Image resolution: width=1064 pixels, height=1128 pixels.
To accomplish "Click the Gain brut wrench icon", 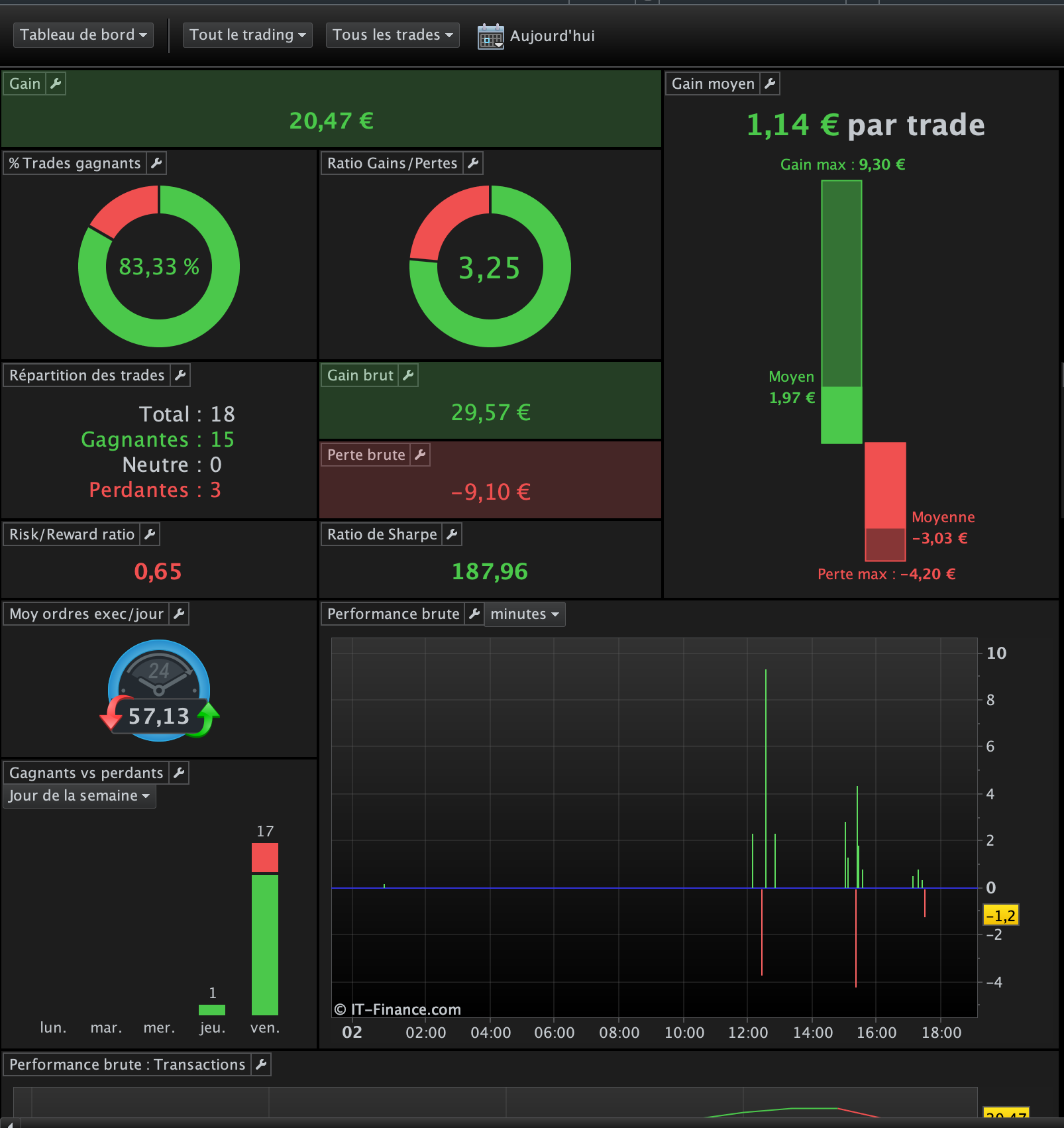I will 408,375.
